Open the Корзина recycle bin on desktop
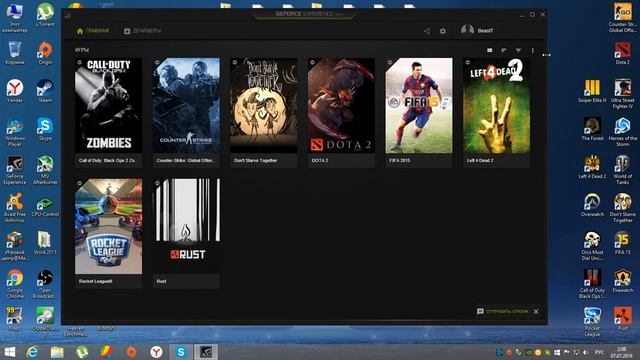This screenshot has width=640, height=360. pos(15,53)
